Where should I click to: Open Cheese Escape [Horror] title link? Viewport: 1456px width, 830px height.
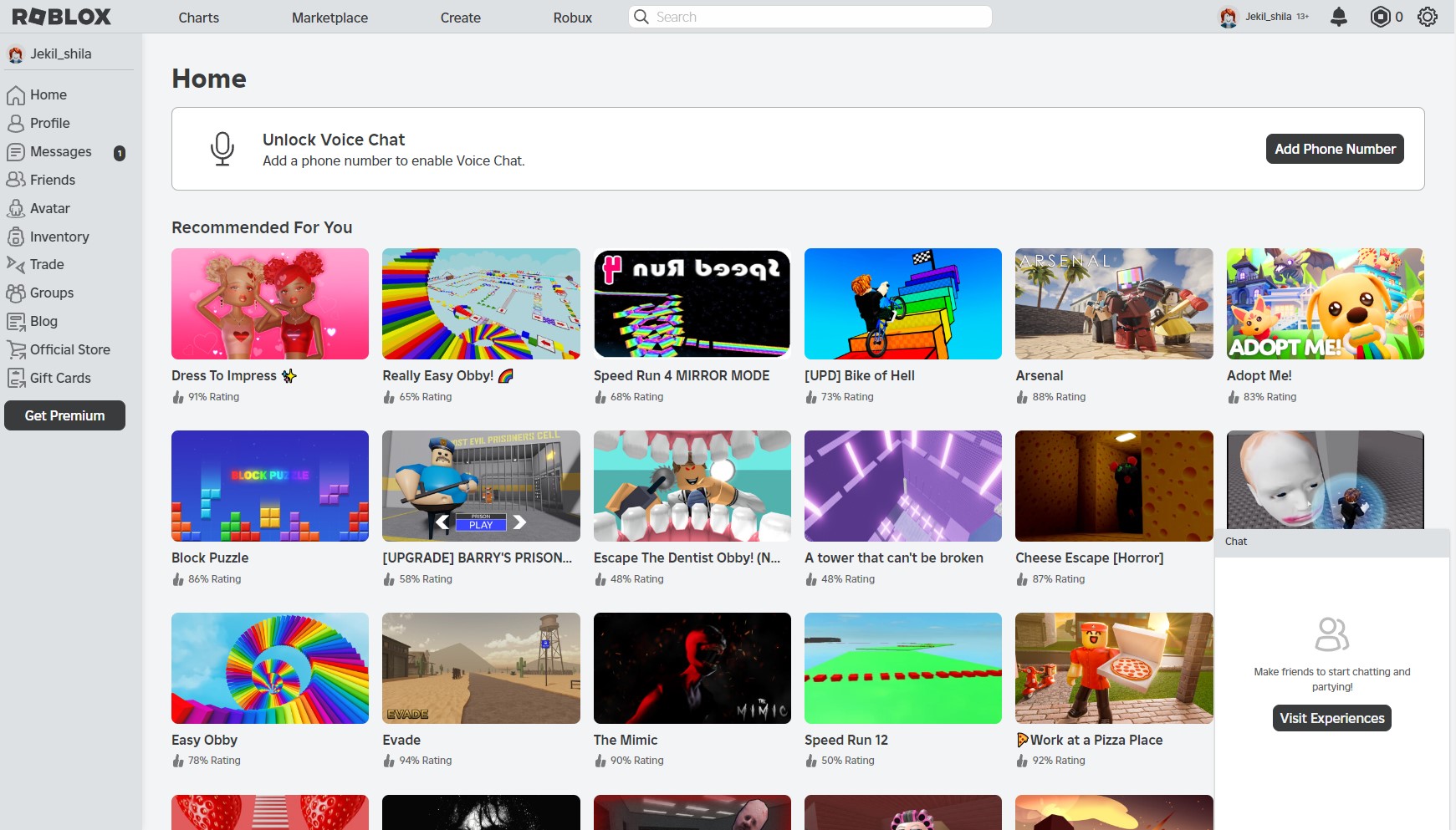click(x=1090, y=558)
